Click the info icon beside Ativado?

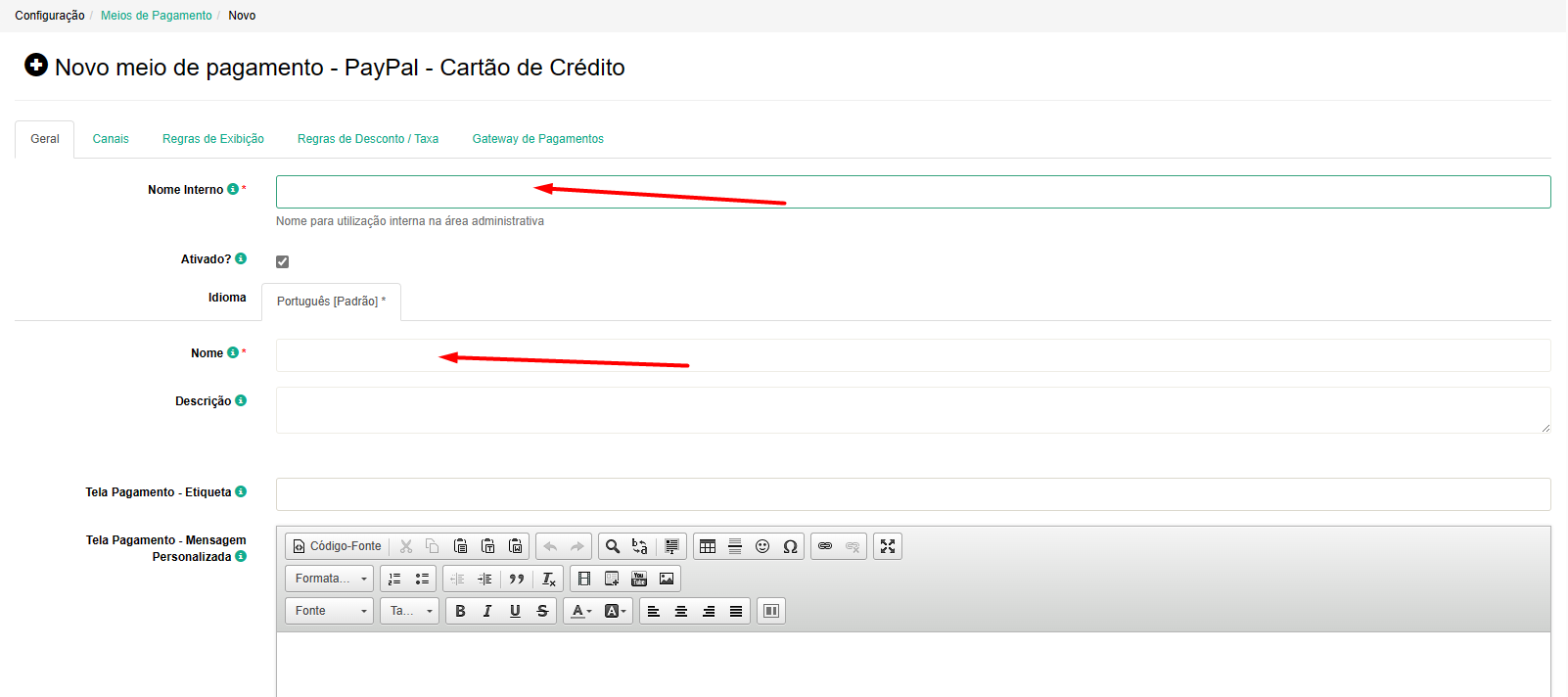click(x=241, y=258)
